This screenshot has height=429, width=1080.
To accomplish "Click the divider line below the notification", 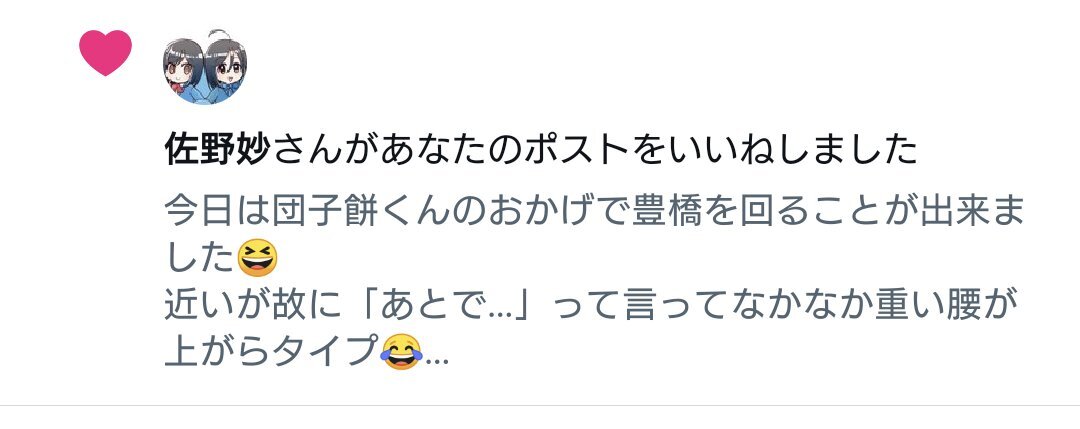I will [540, 406].
